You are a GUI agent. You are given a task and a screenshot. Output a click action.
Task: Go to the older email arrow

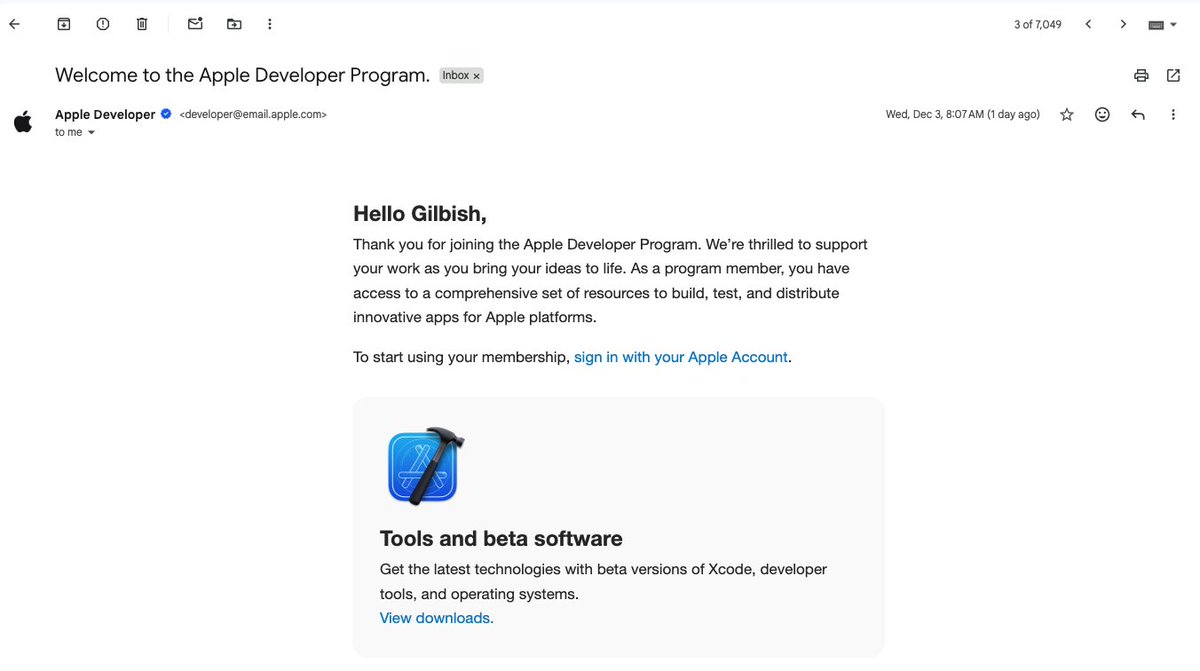pyautogui.click(x=1123, y=24)
